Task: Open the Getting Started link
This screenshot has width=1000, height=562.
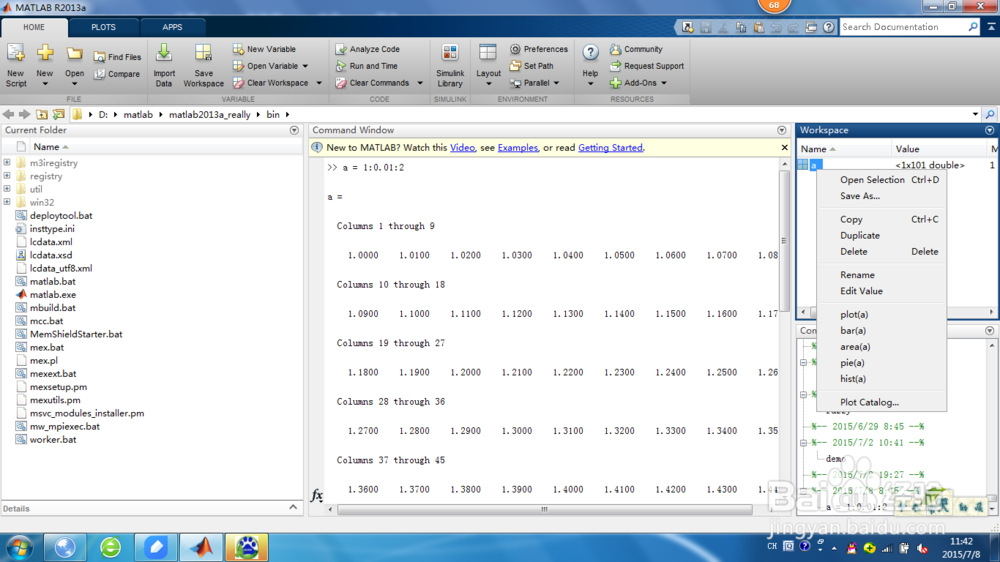Action: click(x=610, y=147)
